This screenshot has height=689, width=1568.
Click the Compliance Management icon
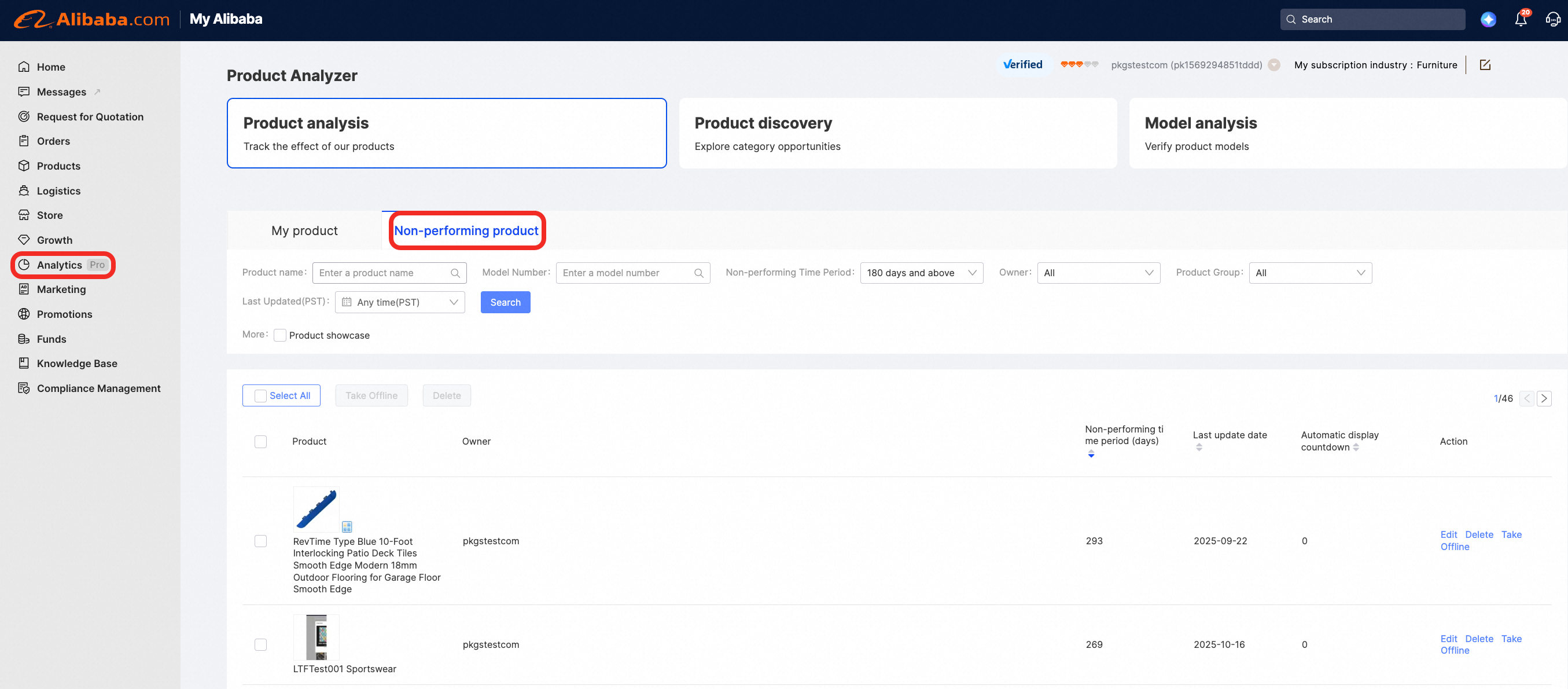[x=24, y=388]
